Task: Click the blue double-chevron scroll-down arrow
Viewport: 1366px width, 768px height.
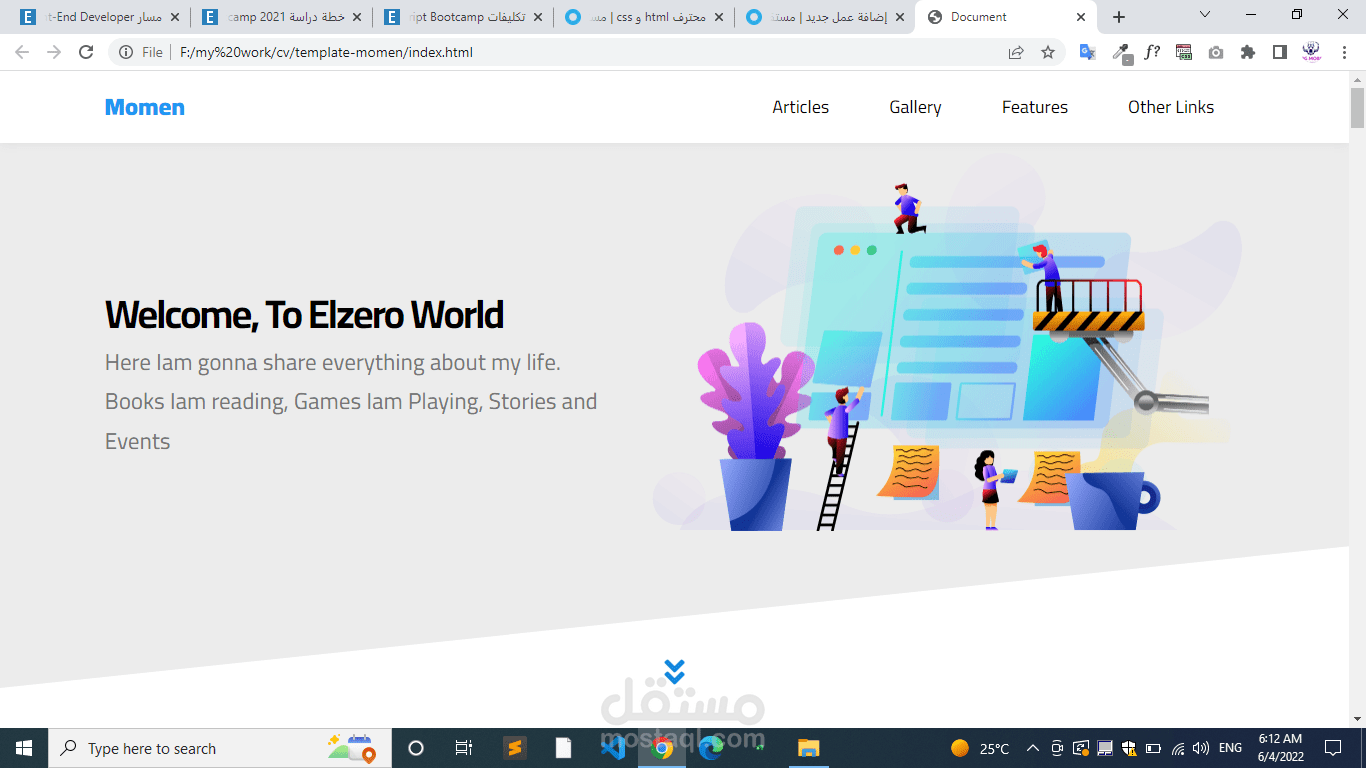Action: click(x=674, y=672)
